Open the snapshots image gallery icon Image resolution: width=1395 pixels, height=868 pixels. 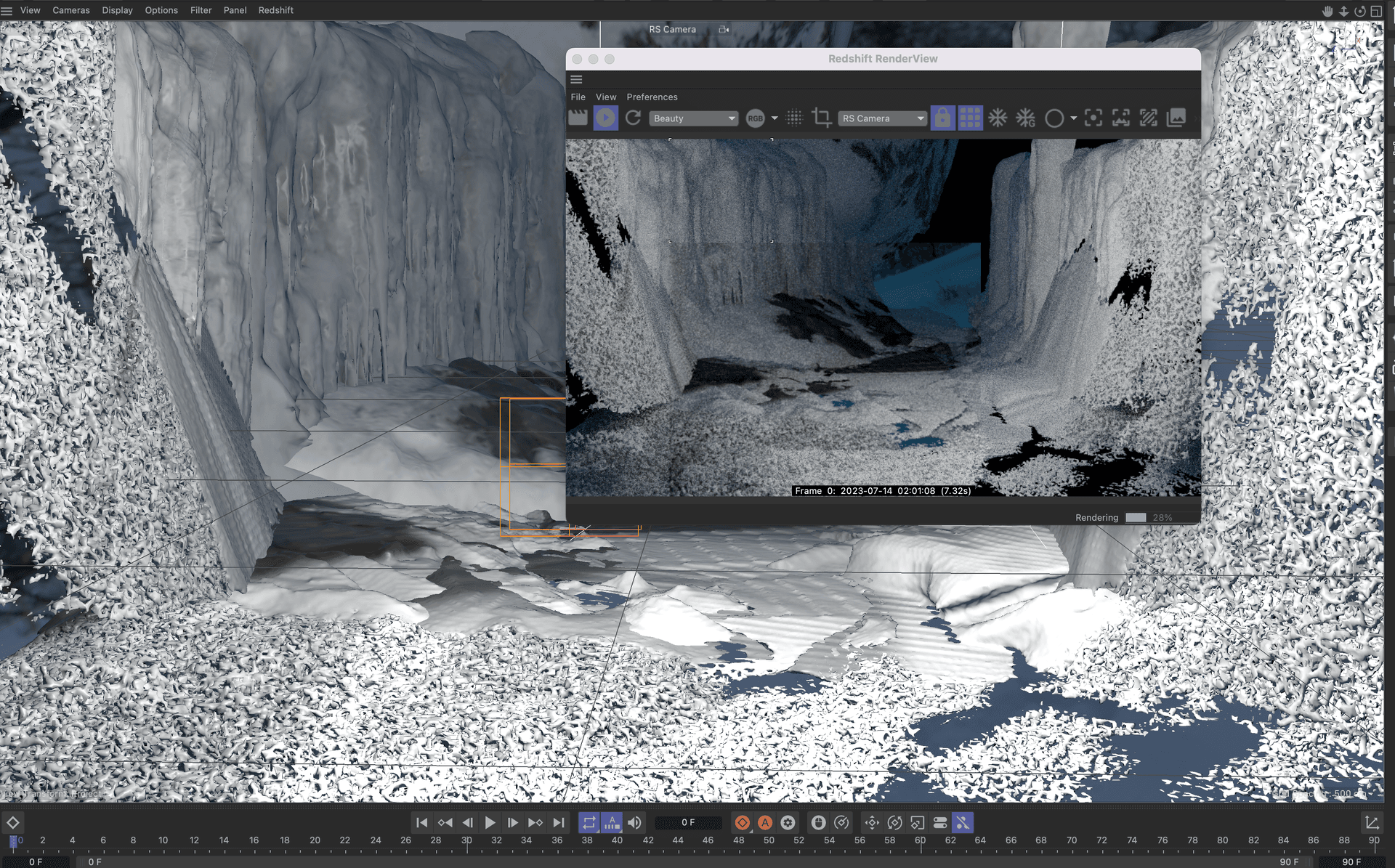click(1176, 118)
